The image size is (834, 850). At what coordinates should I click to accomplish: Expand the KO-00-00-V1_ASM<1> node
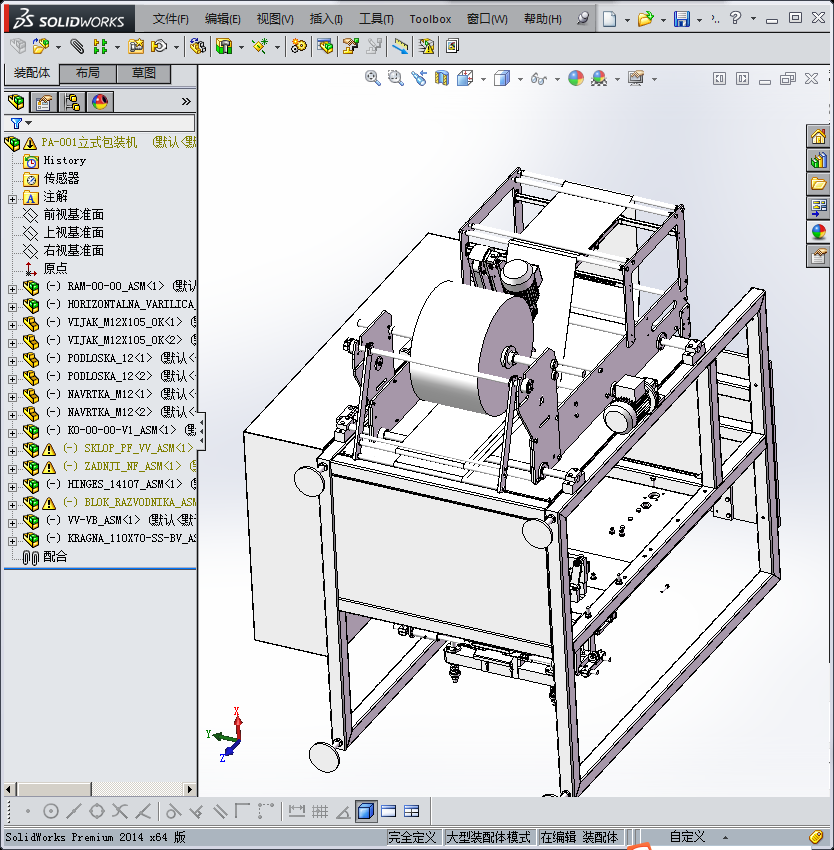coord(12,433)
